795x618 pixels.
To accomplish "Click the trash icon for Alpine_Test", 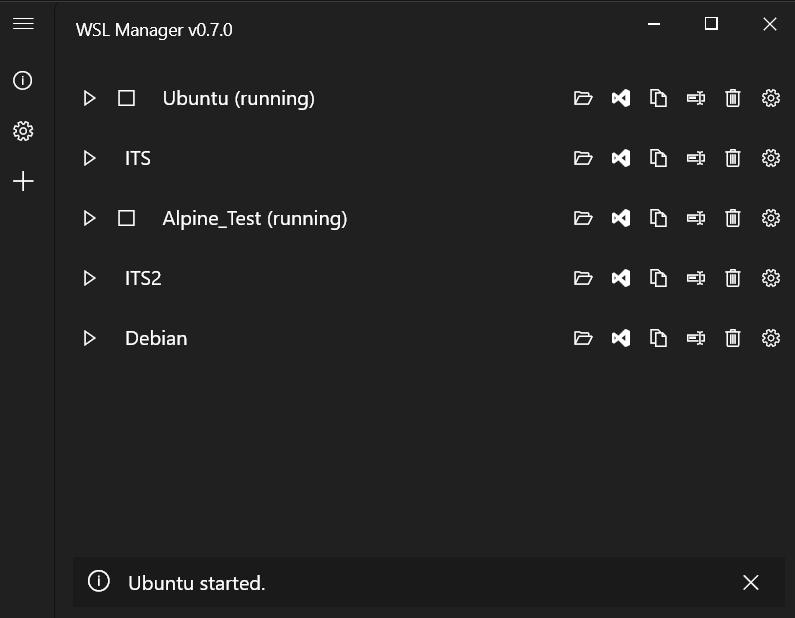I will pos(733,218).
